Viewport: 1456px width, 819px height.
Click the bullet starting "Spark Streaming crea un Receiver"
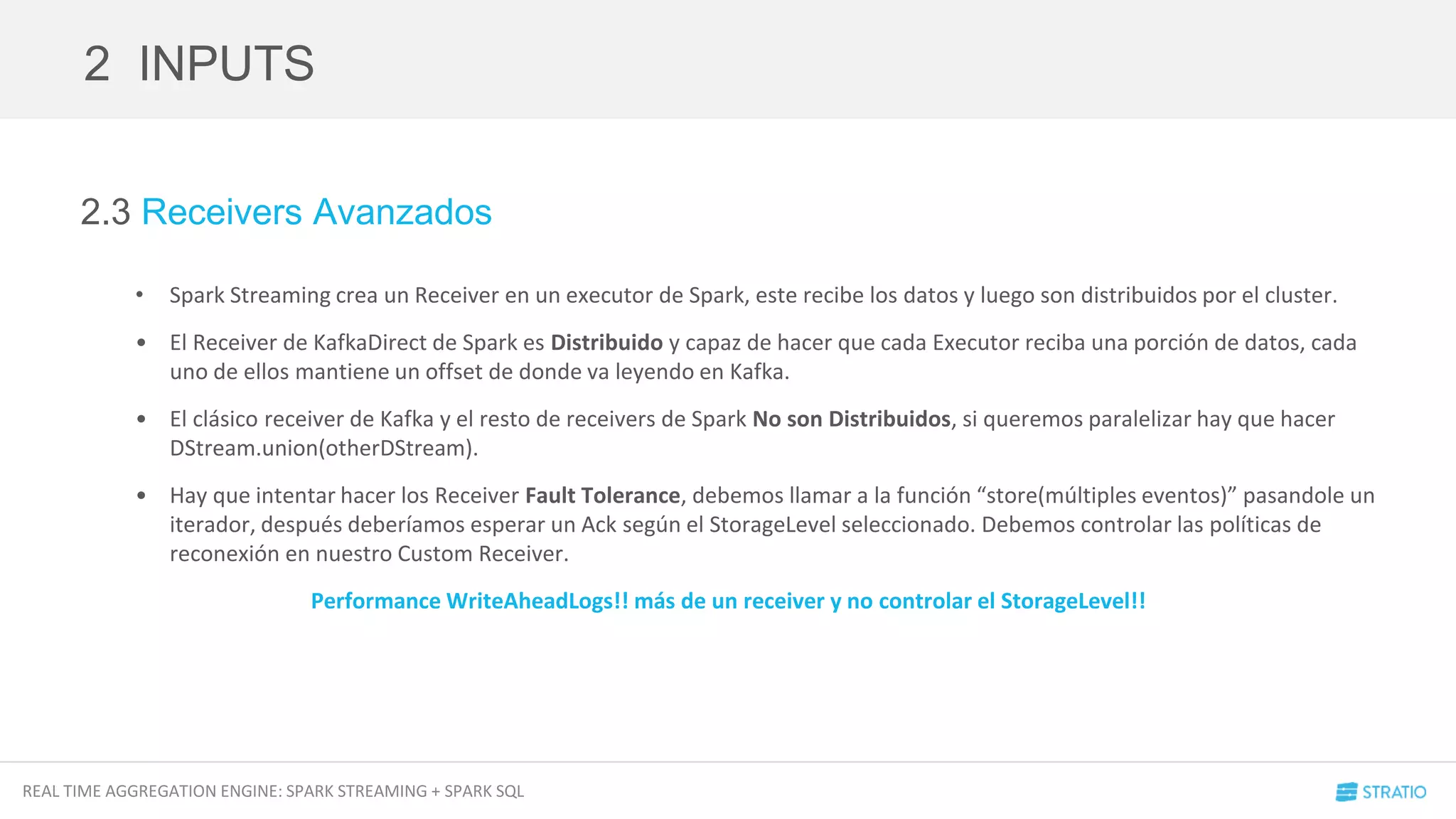click(x=753, y=295)
